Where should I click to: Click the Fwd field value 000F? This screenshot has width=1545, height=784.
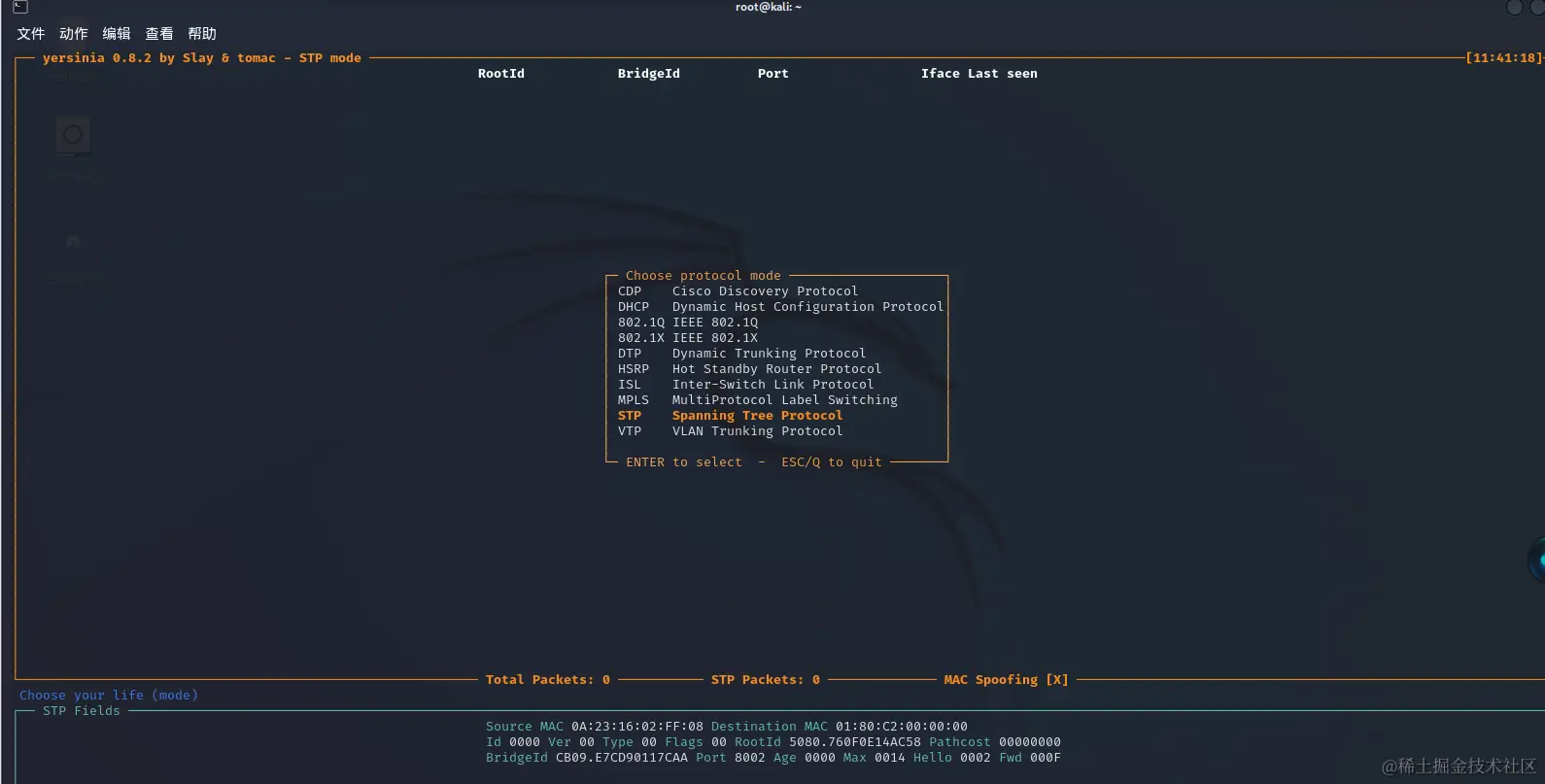pos(1046,758)
